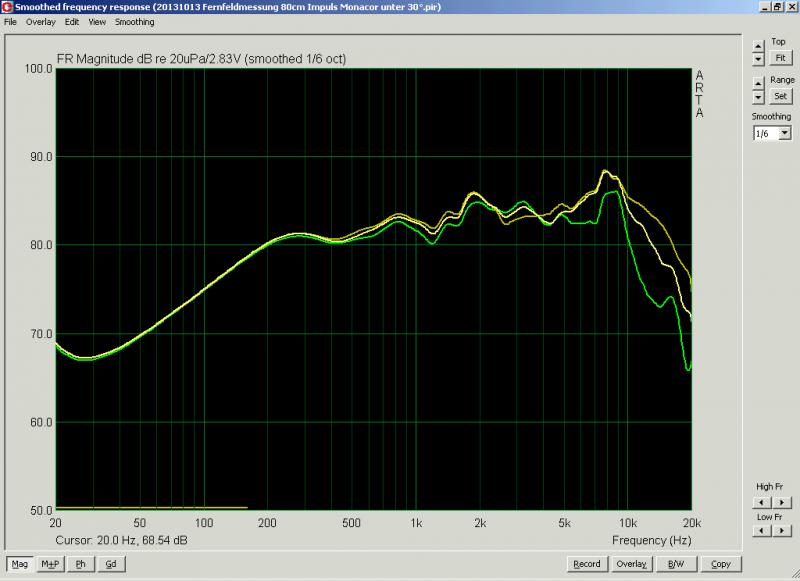Click the ARTA application icon in title bar
The height and width of the screenshot is (581, 800).
7,7
